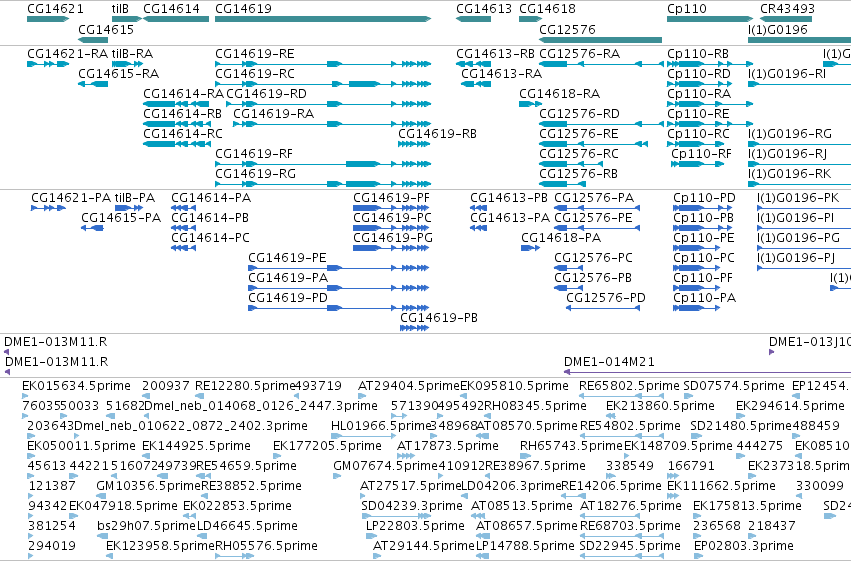Click the CG14613-RB transcript label

coord(495,54)
